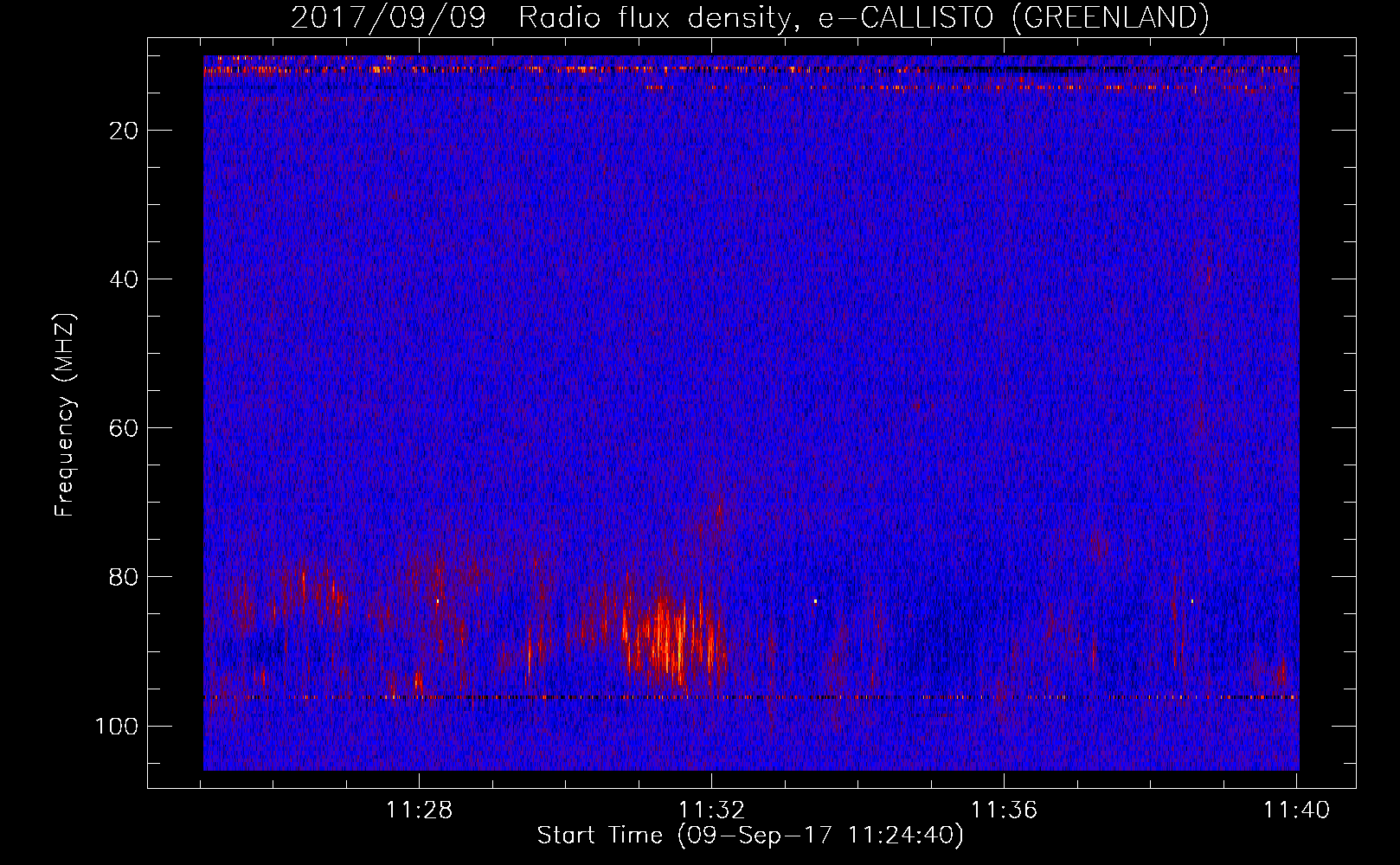Click the orange noise band at spectrogram top

click(x=751, y=71)
